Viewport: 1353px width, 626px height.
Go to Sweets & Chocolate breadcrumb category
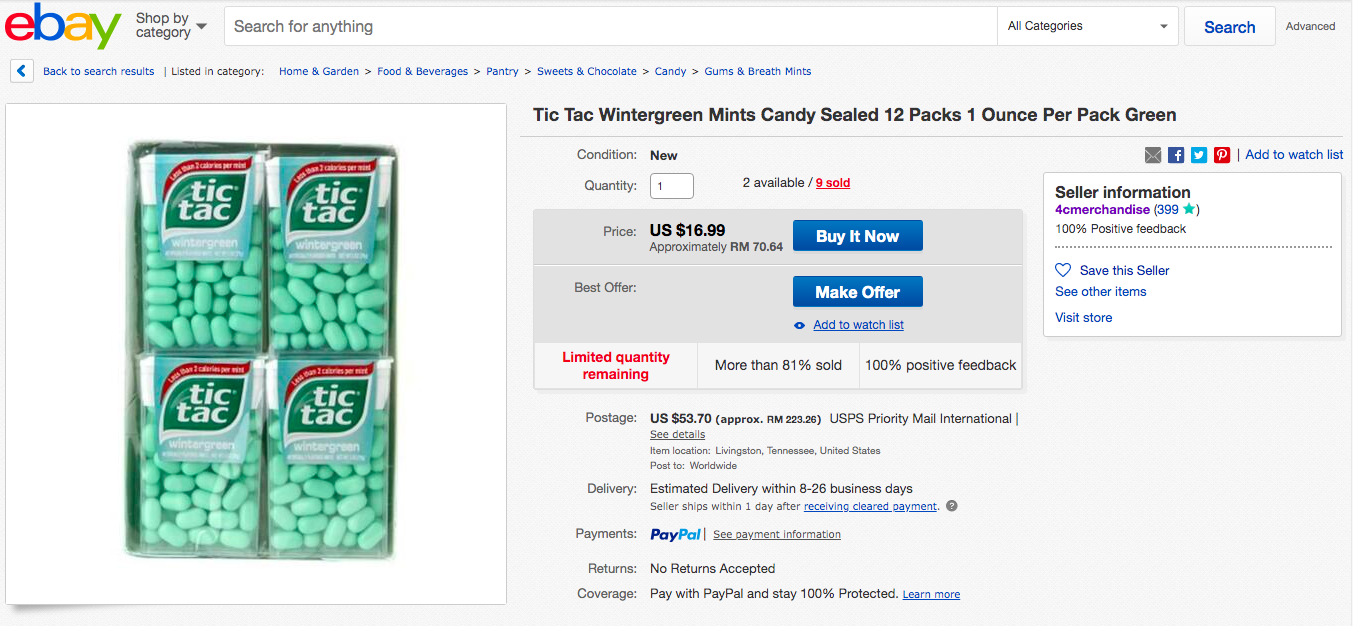586,71
